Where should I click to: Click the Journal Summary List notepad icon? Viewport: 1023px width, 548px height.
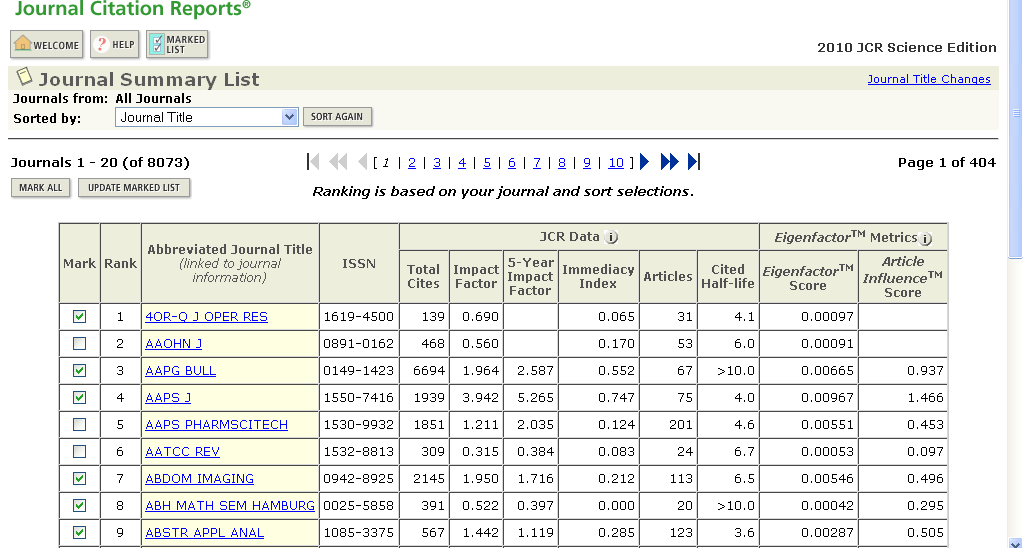click(x=24, y=77)
